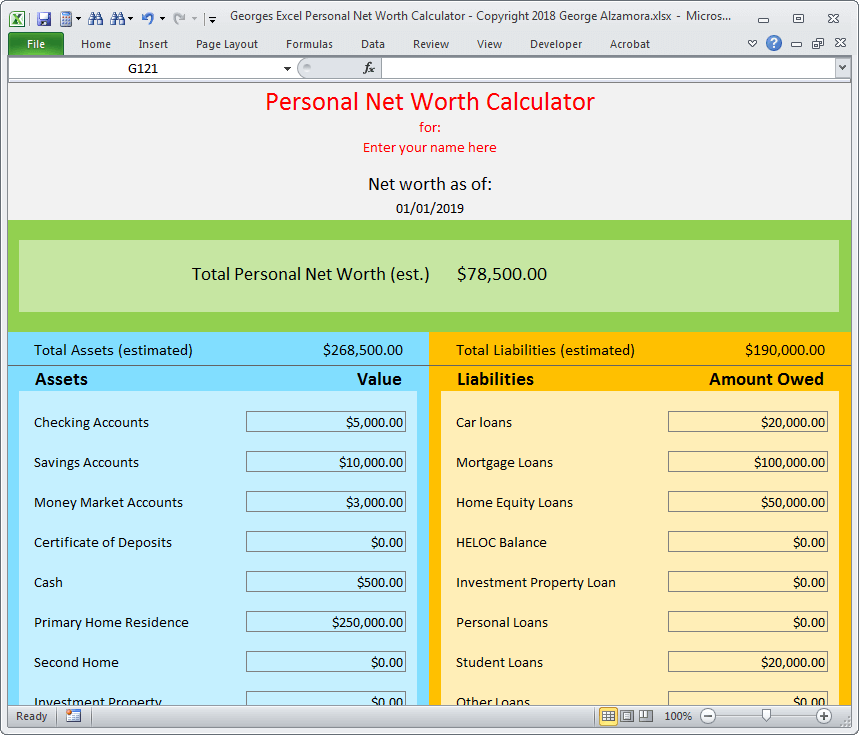
Task: Click zoom out minus button
Action: [x=708, y=716]
